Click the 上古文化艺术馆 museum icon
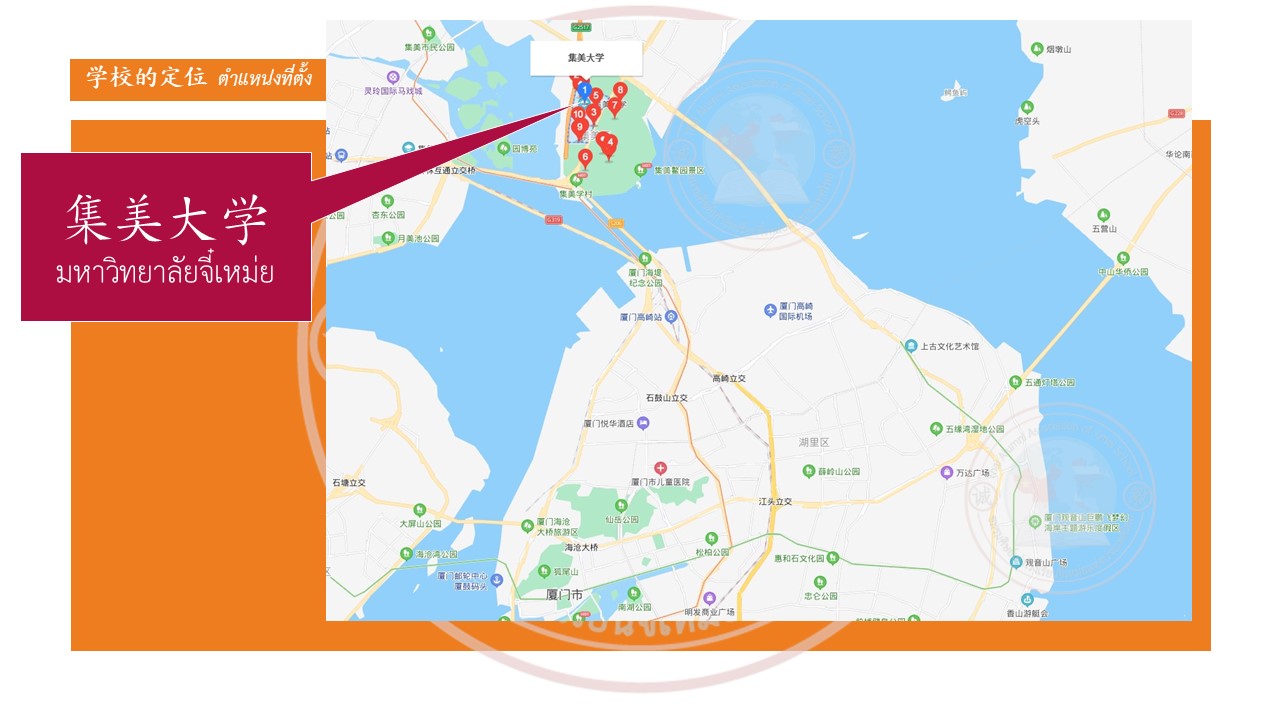The image size is (1280, 720). 911,346
